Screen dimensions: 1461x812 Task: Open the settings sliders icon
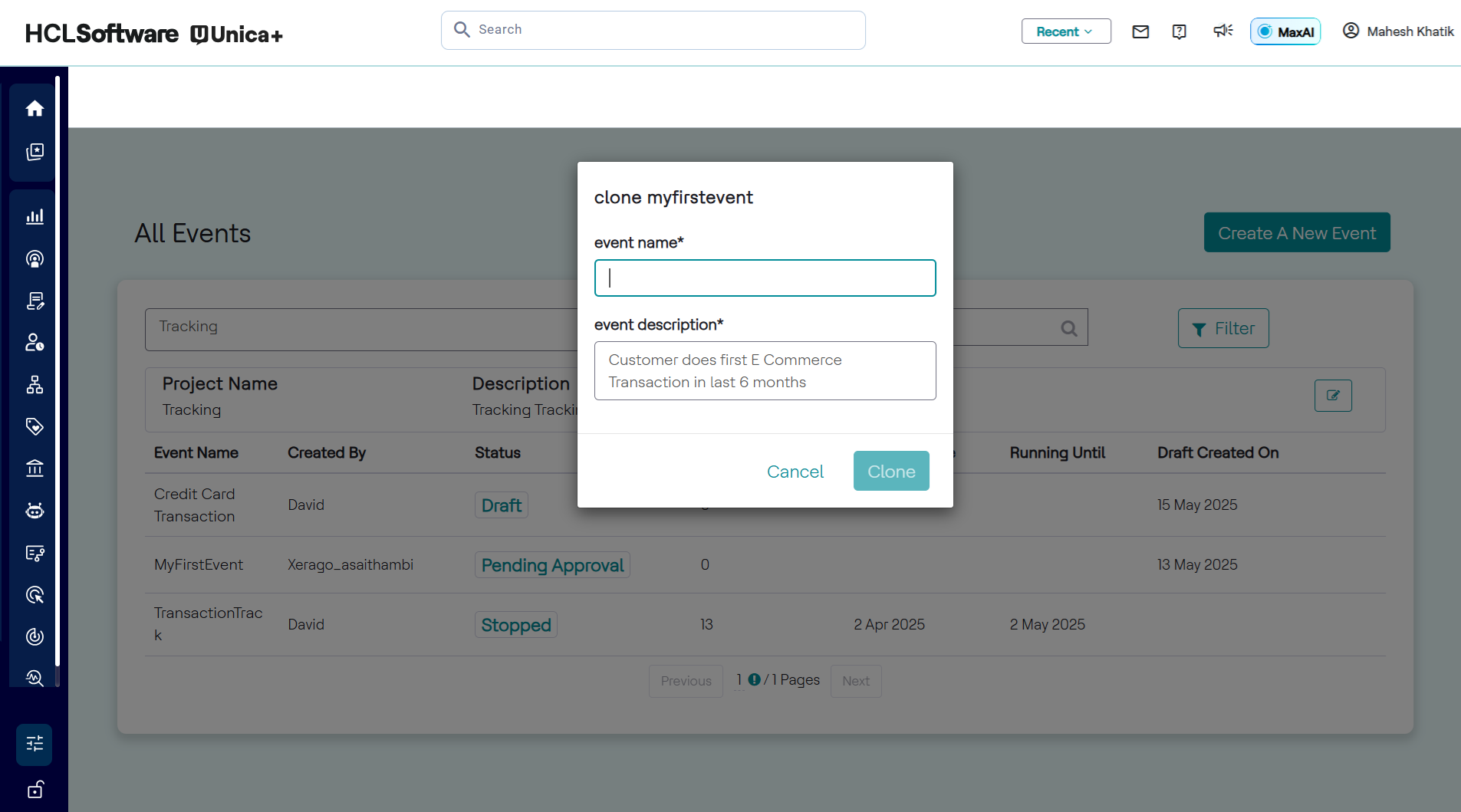35,744
